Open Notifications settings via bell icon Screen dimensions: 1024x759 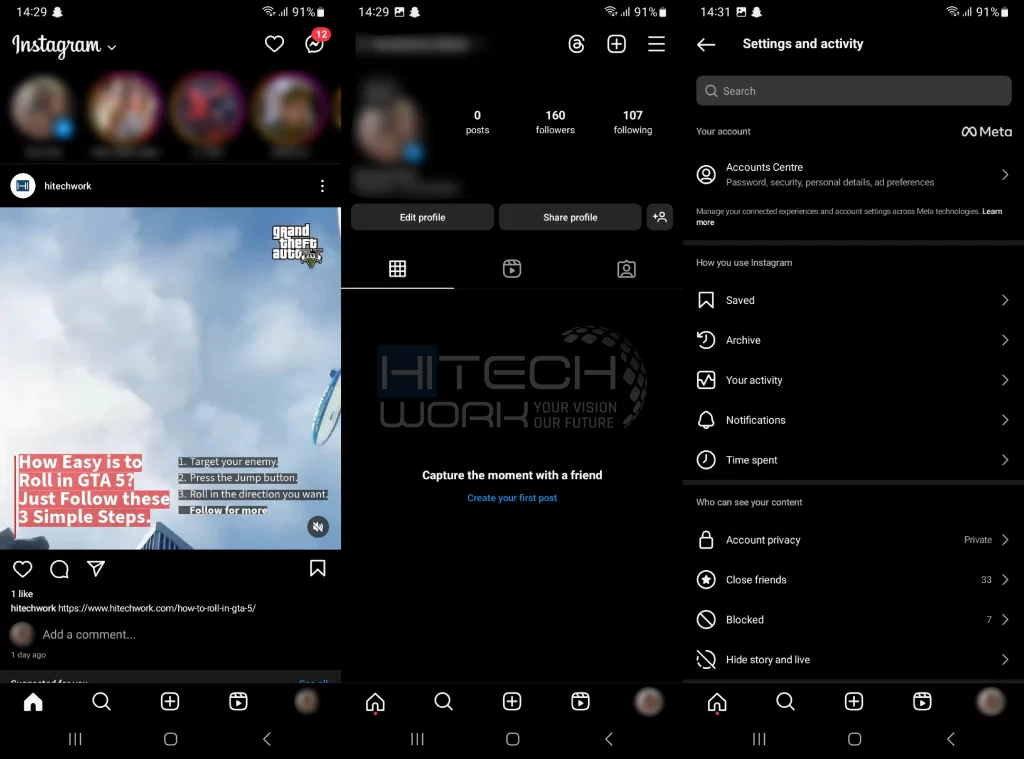pyautogui.click(x=706, y=420)
